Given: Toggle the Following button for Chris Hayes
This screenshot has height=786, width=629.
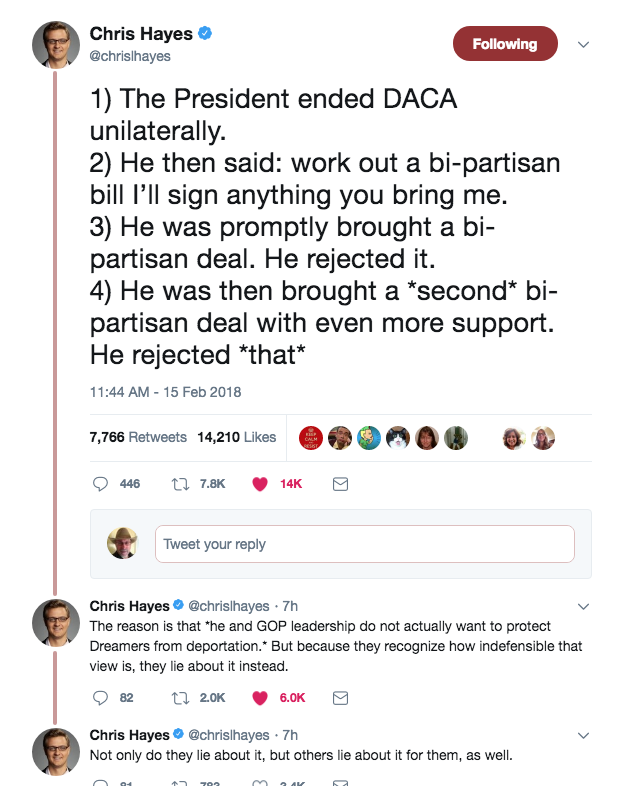Looking at the screenshot, I should click(504, 44).
